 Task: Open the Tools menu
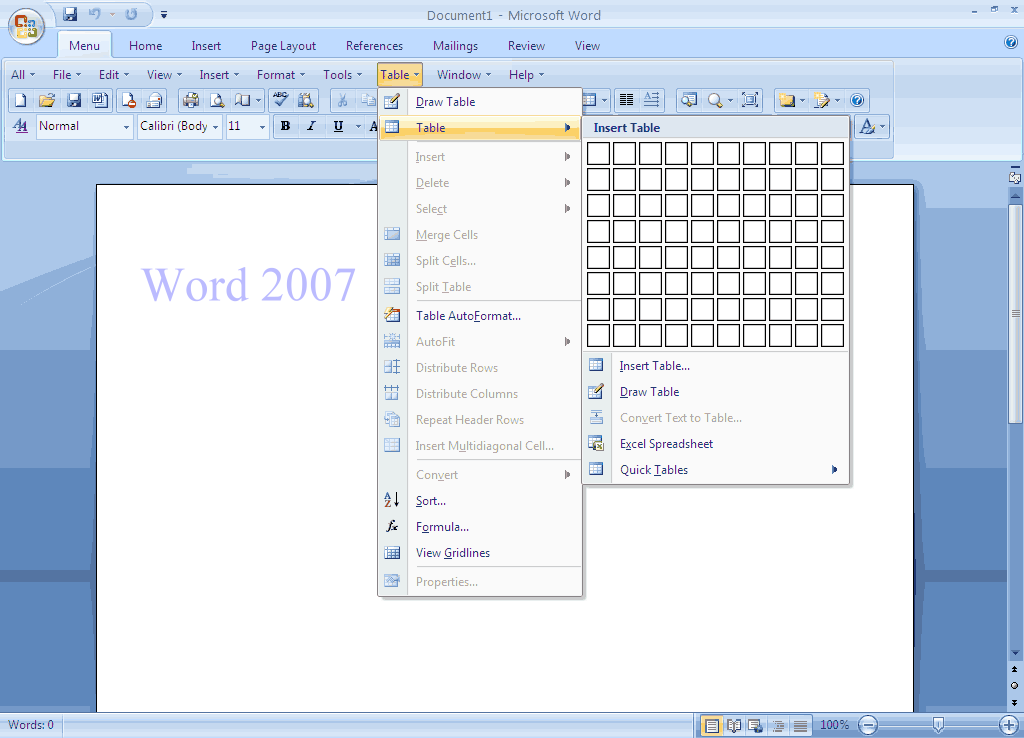(342, 75)
